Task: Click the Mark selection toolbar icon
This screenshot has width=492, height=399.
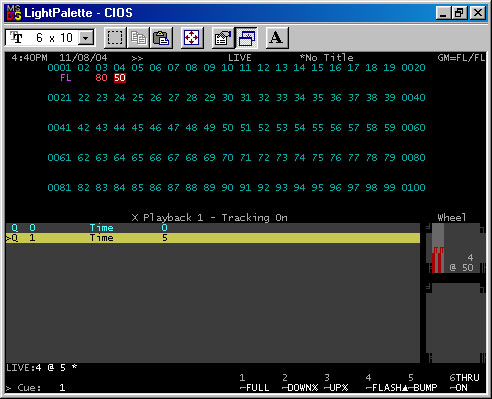Action: [115, 38]
